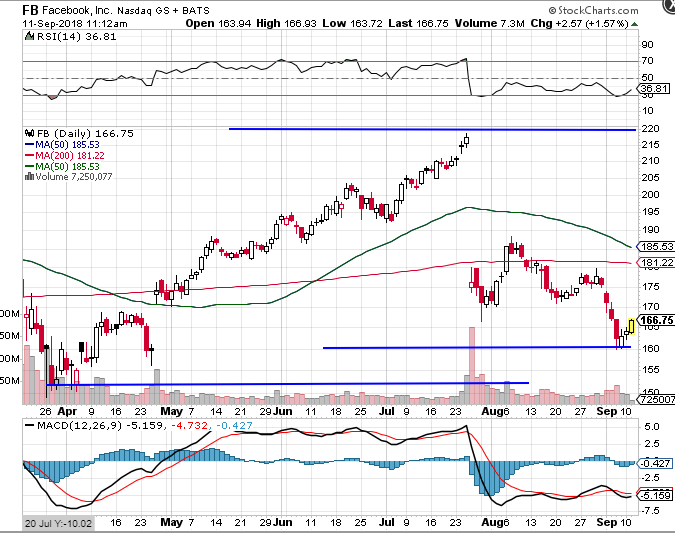Viewport: 675px width, 533px height.
Task: Click the Chg +2.57 (+1.57%) text
Action: [x=579, y=23]
